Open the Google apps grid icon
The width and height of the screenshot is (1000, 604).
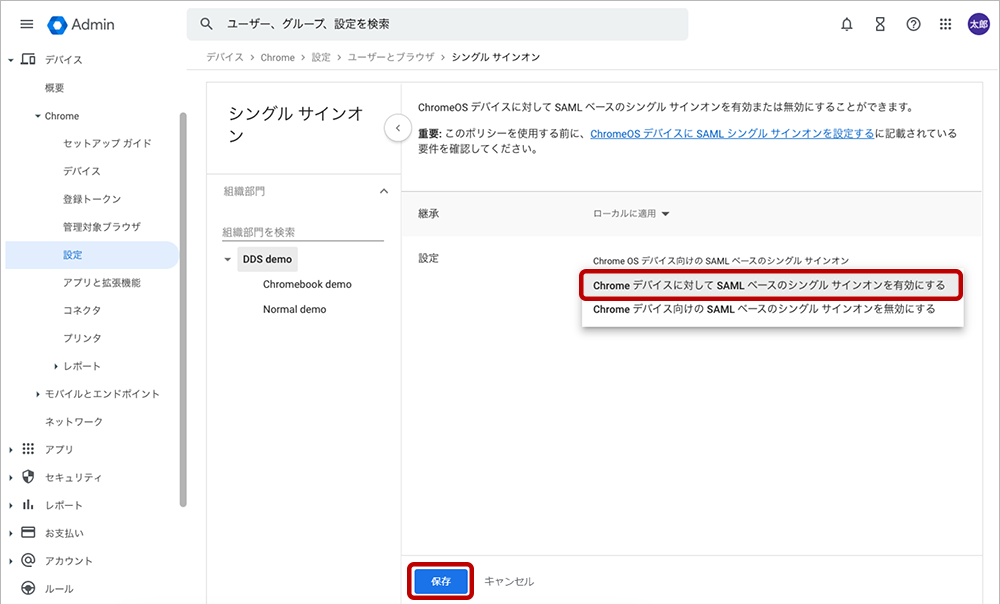946,24
